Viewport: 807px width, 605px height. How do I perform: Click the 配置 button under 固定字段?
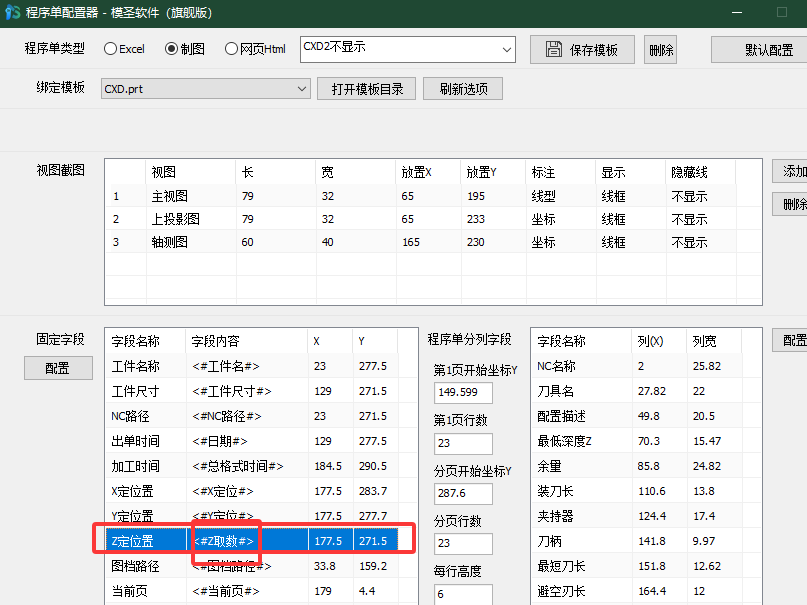(58, 368)
